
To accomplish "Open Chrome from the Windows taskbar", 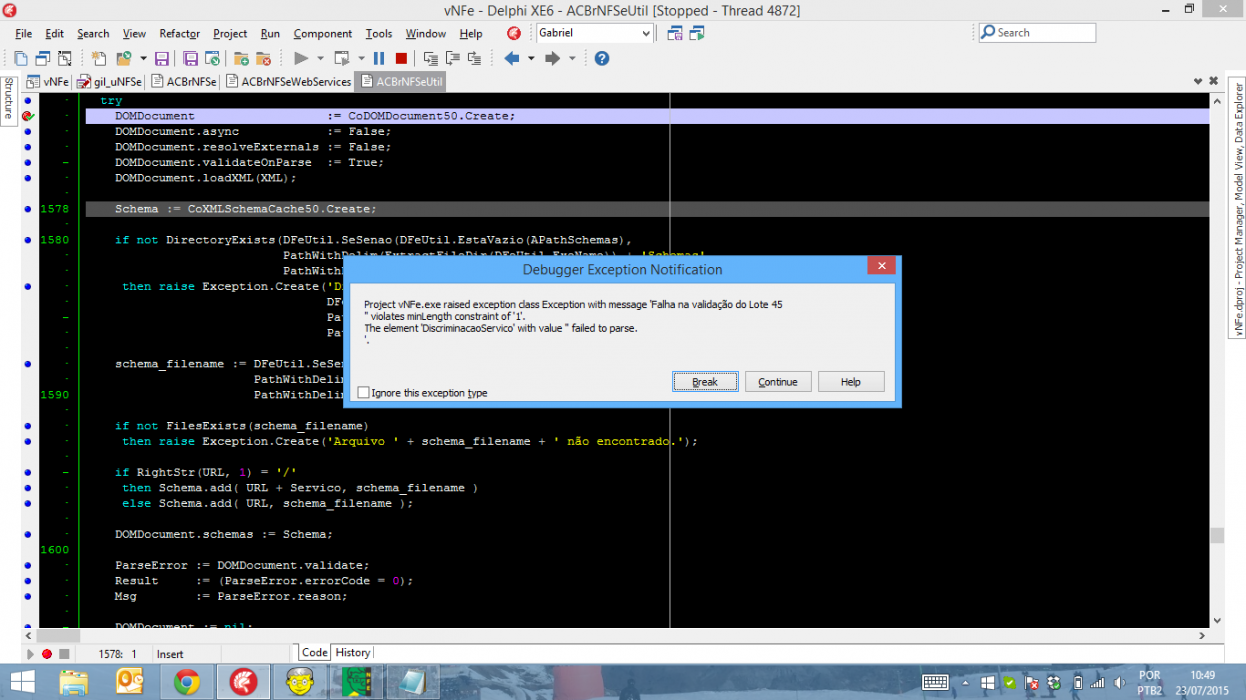I will click(x=185, y=682).
